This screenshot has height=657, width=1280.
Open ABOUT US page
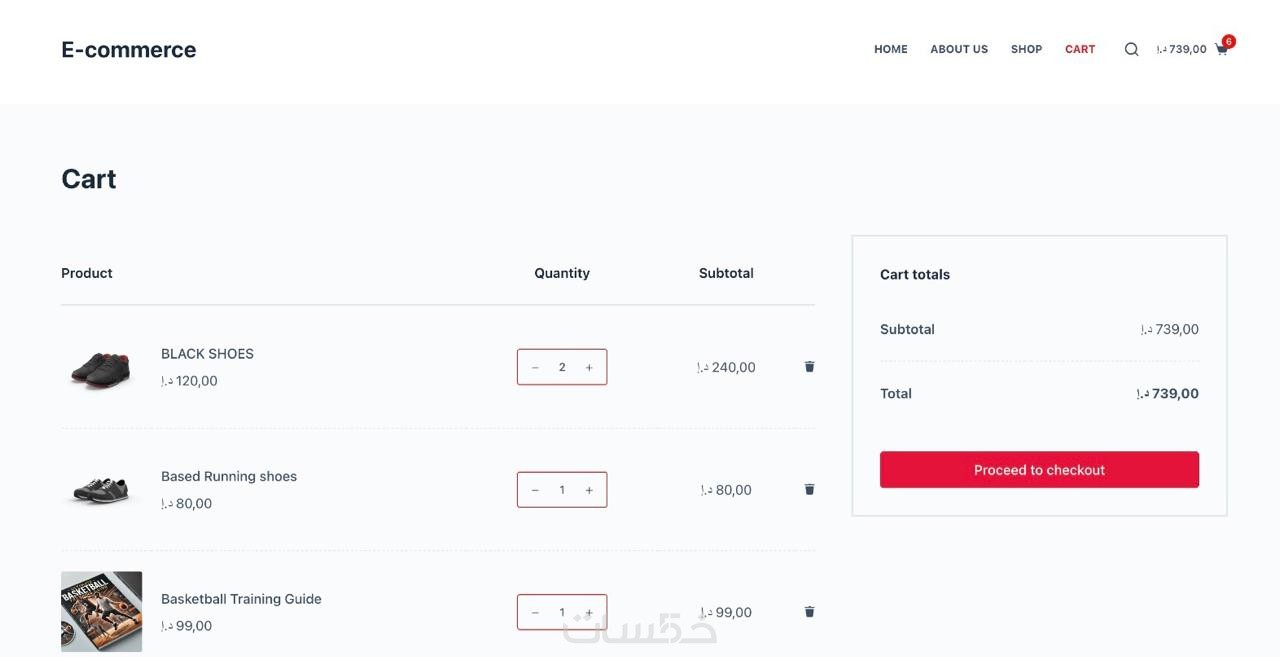959,49
